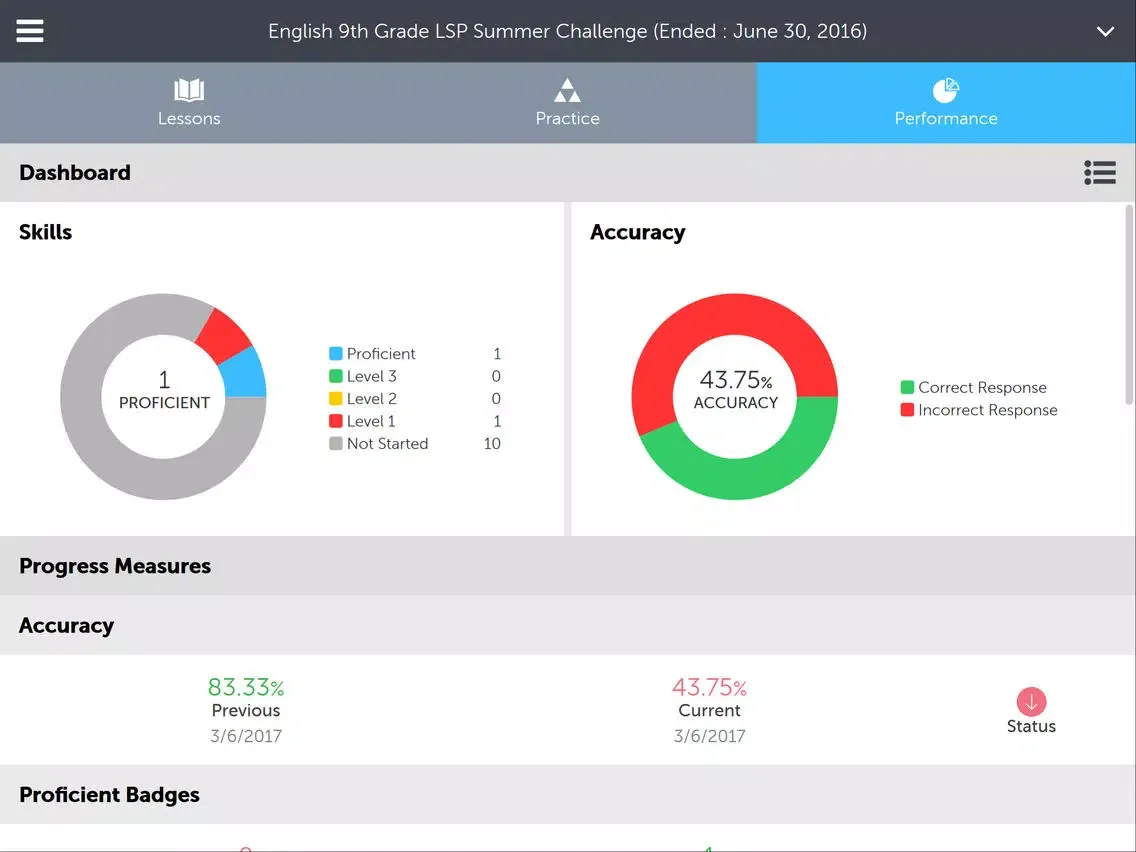
Task: Click the vertical scrollbar on the right
Action: (x=1130, y=300)
